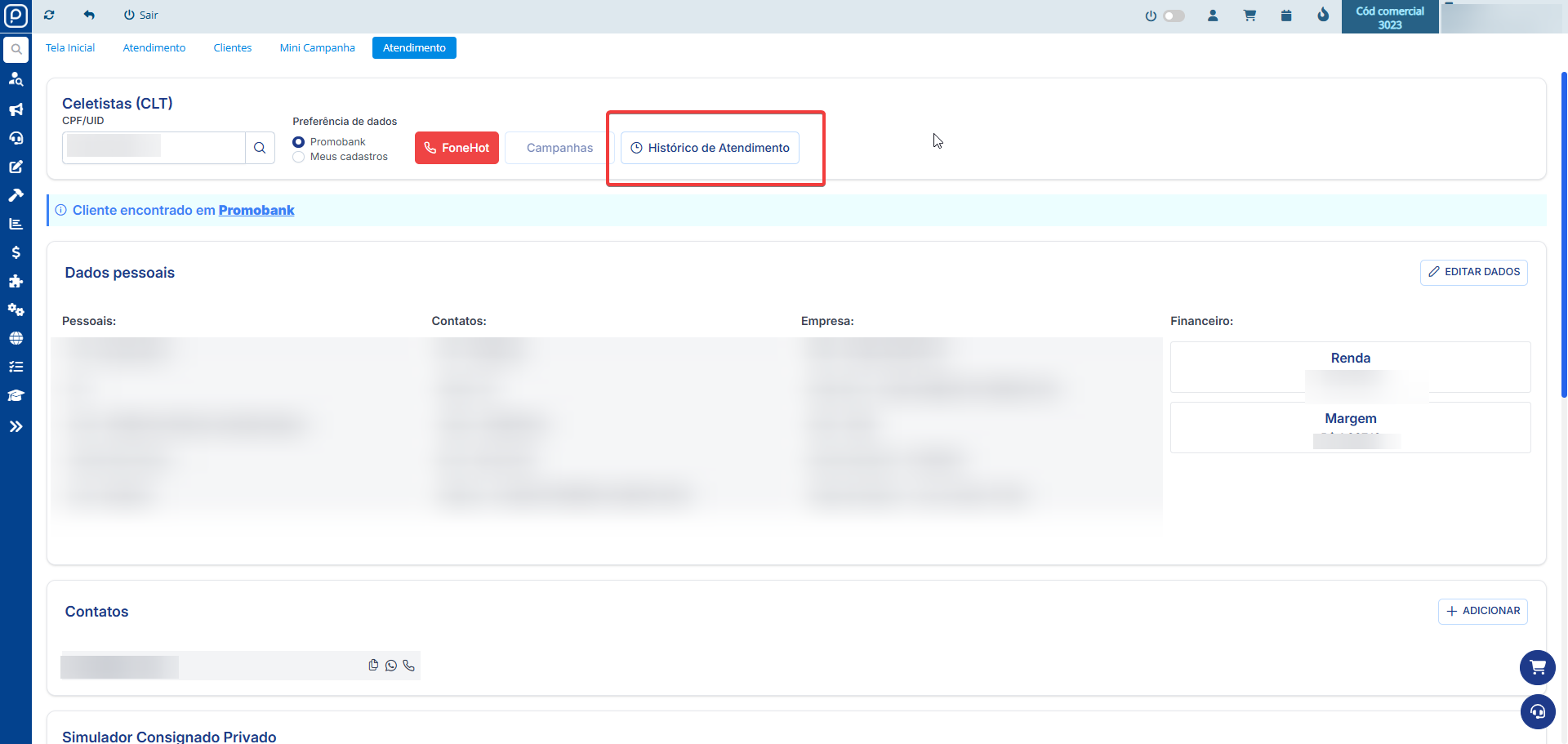Click the CPF/UID input field

tap(154, 148)
